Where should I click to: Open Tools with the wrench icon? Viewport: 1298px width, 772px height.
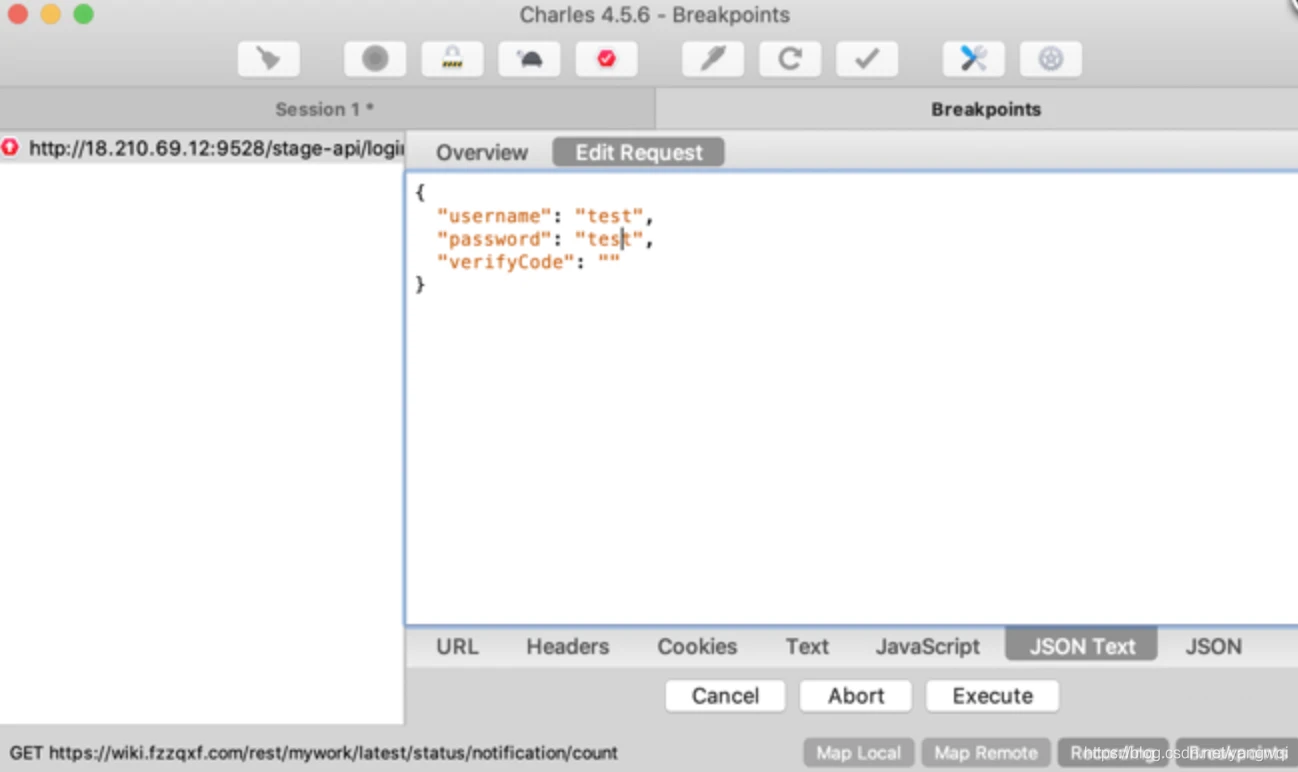click(974, 59)
